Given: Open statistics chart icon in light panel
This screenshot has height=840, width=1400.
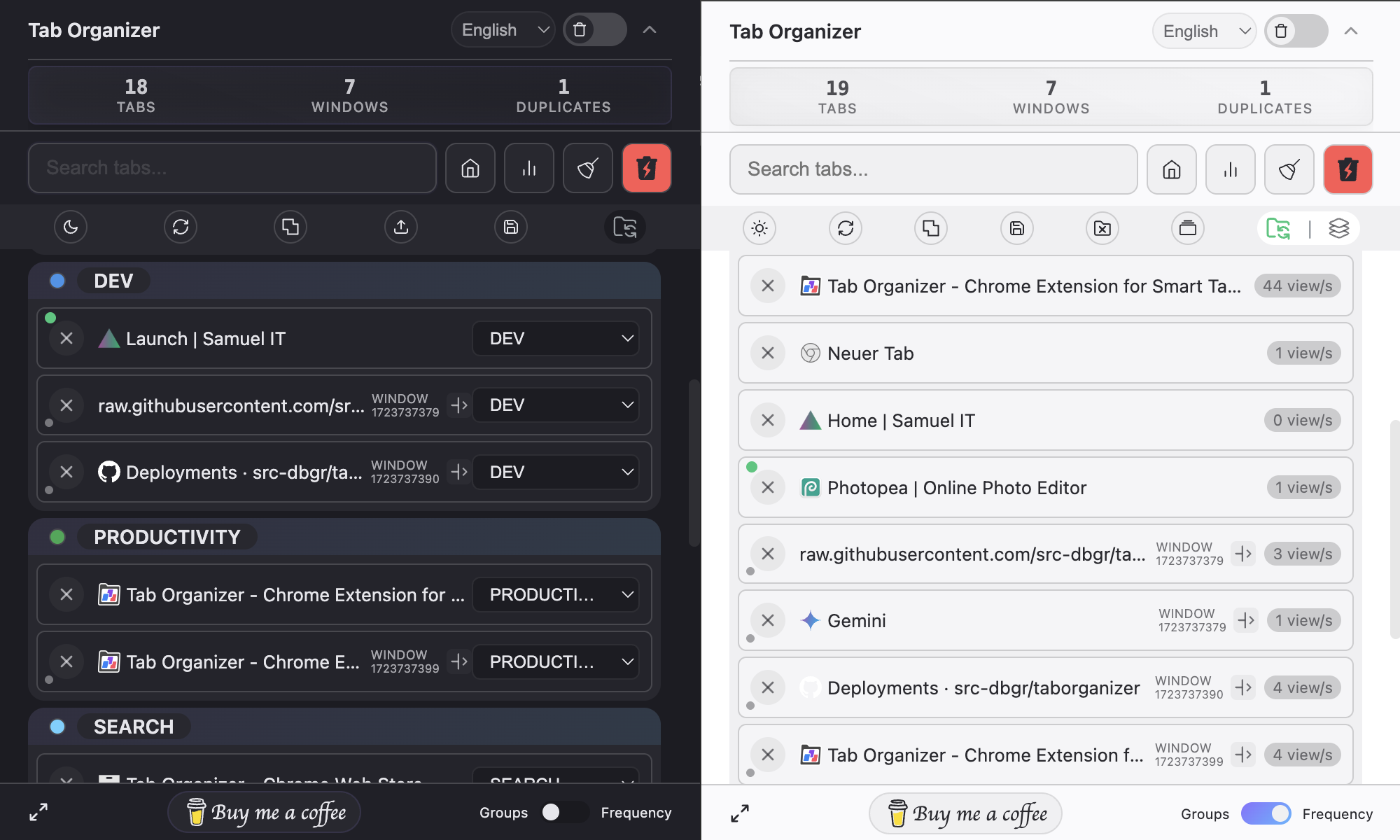Looking at the screenshot, I should click(1231, 169).
